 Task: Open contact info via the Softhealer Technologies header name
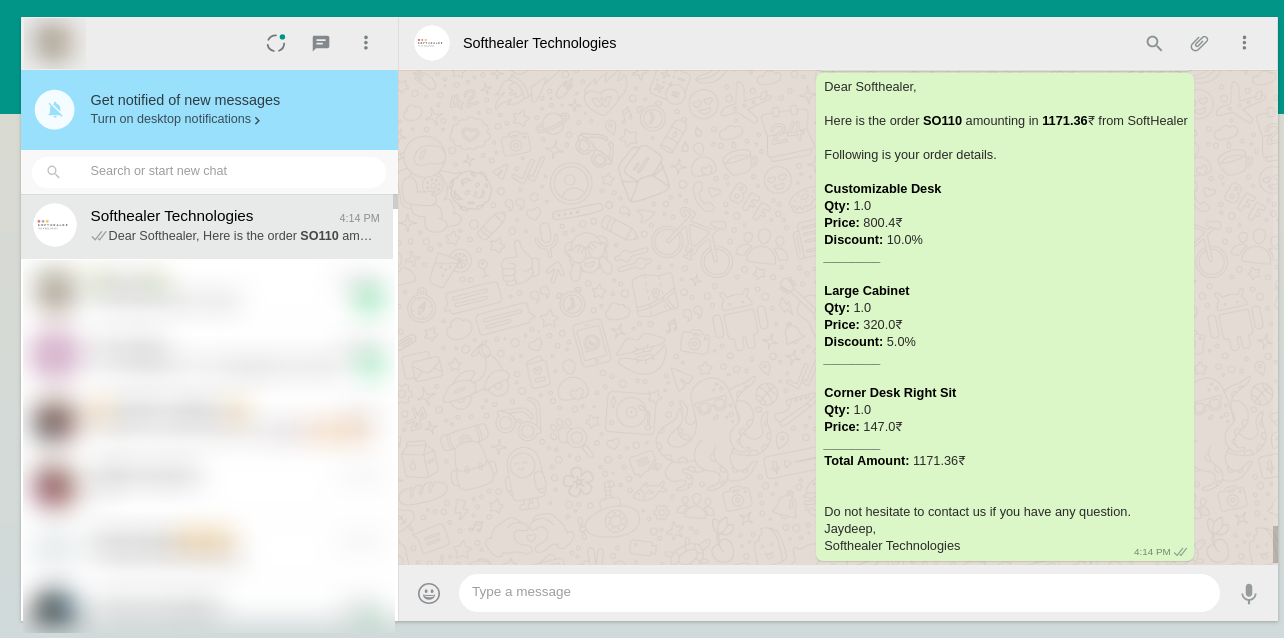click(x=540, y=43)
